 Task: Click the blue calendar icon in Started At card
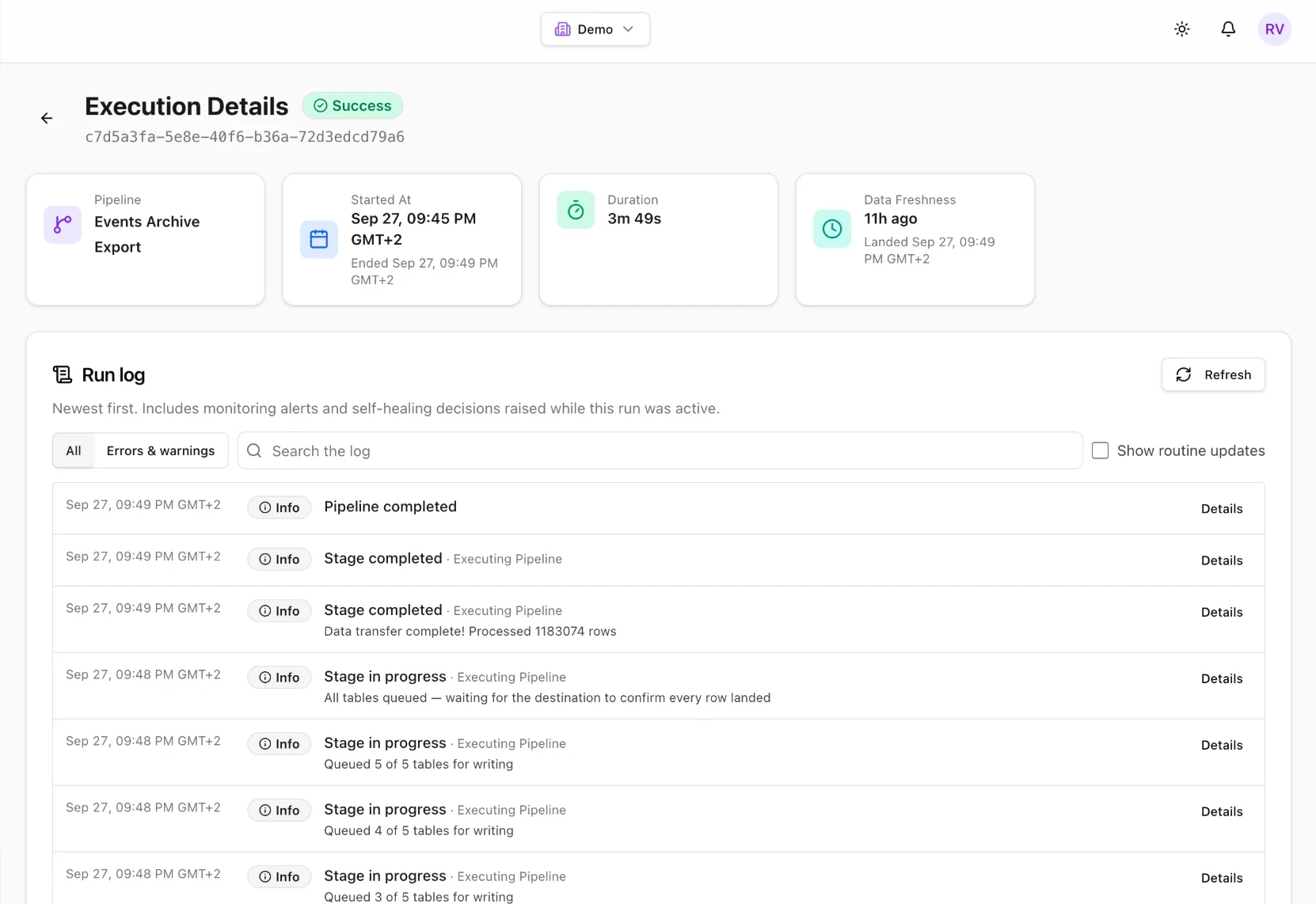pos(319,239)
